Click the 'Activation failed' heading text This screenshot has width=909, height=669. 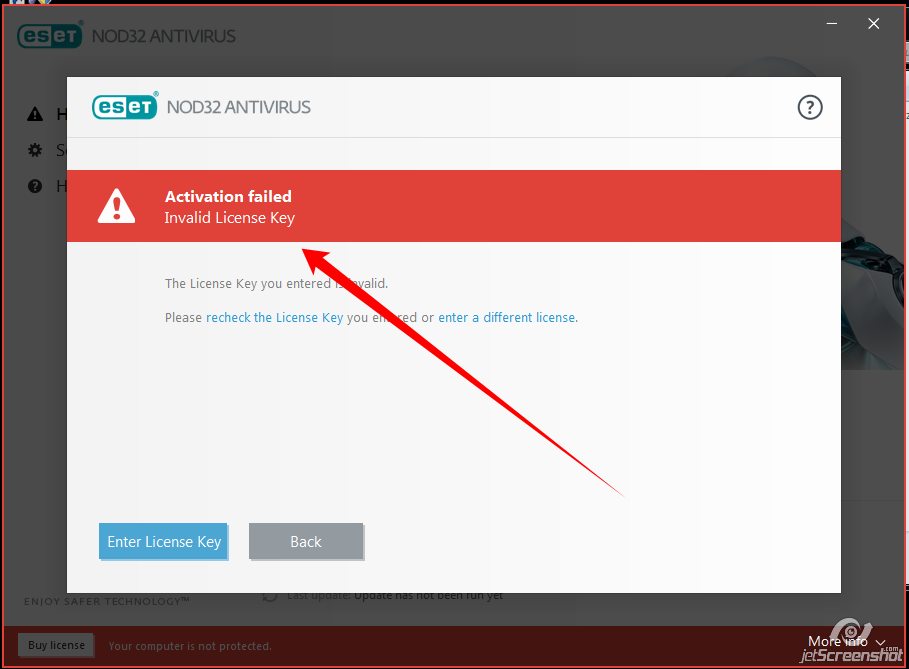tap(228, 197)
